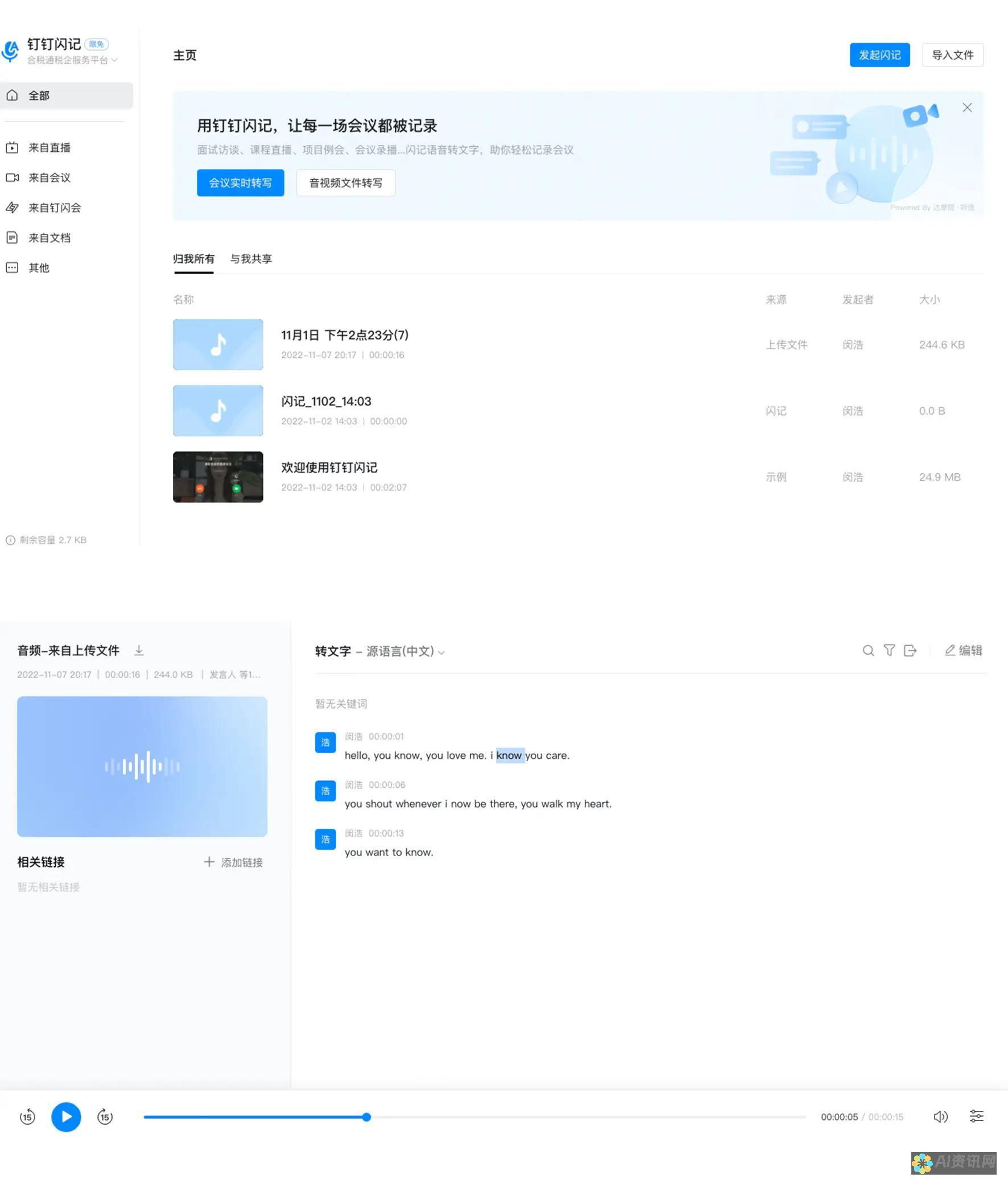Click 添加链接 to add a link

point(233,862)
